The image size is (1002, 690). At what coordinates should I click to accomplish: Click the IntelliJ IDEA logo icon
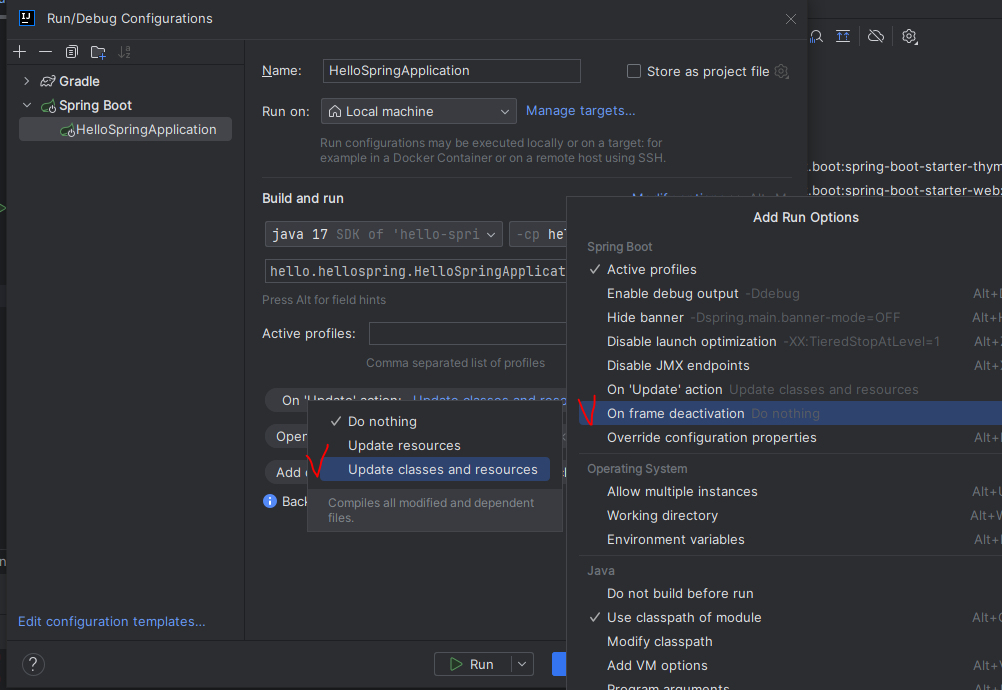tap(26, 18)
